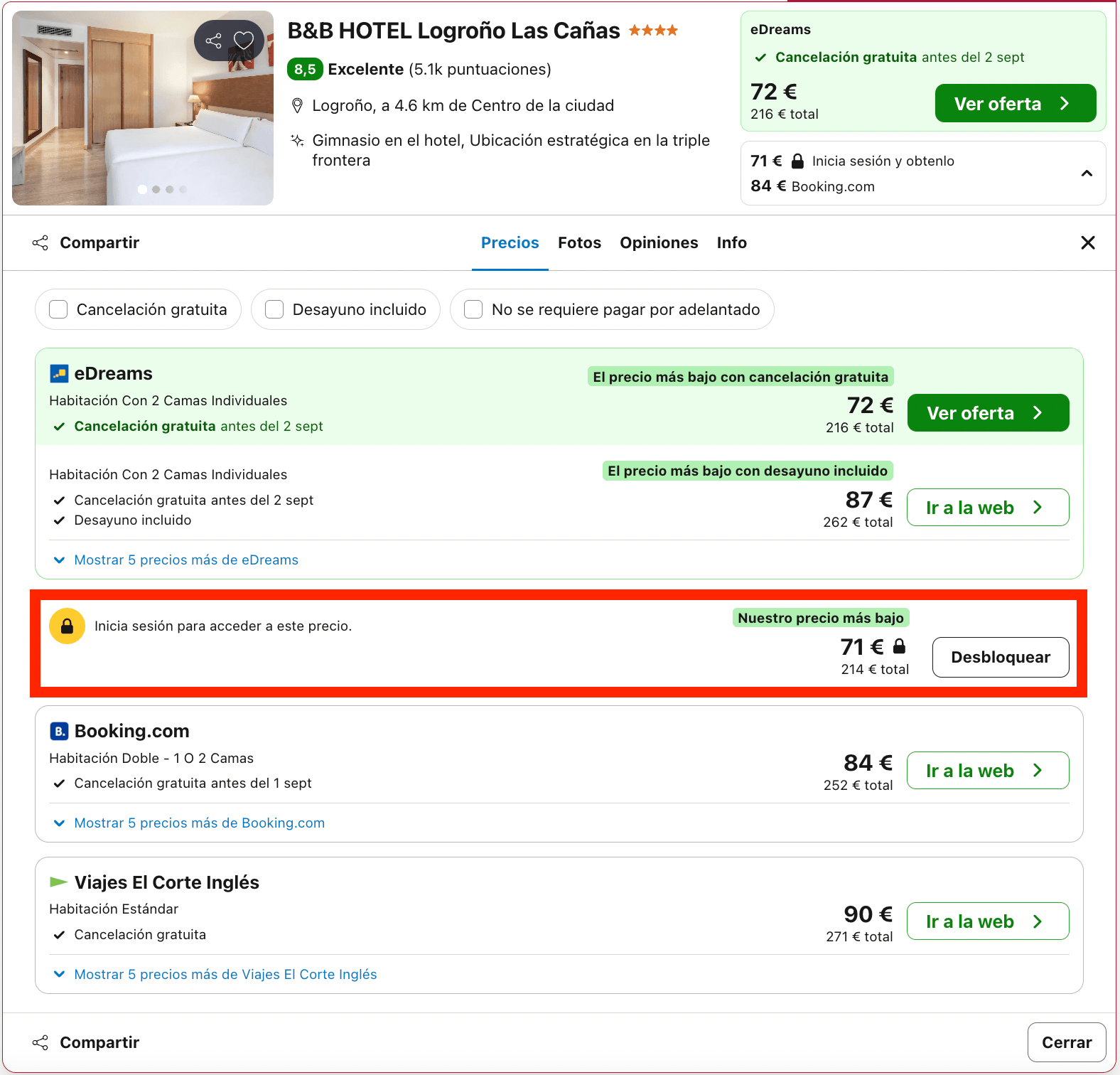Select the Precios tab

pyautogui.click(x=510, y=243)
